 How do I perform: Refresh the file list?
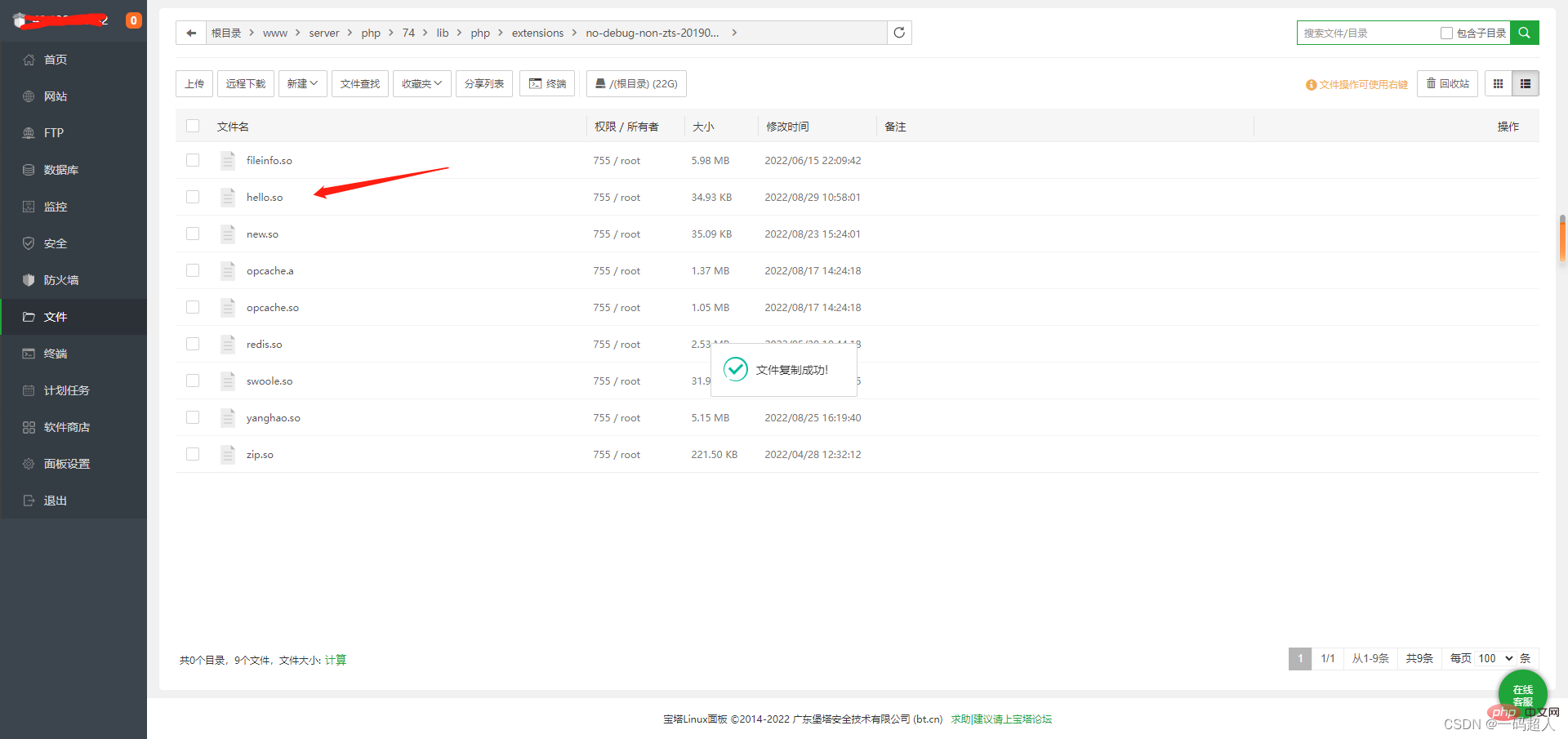(899, 33)
